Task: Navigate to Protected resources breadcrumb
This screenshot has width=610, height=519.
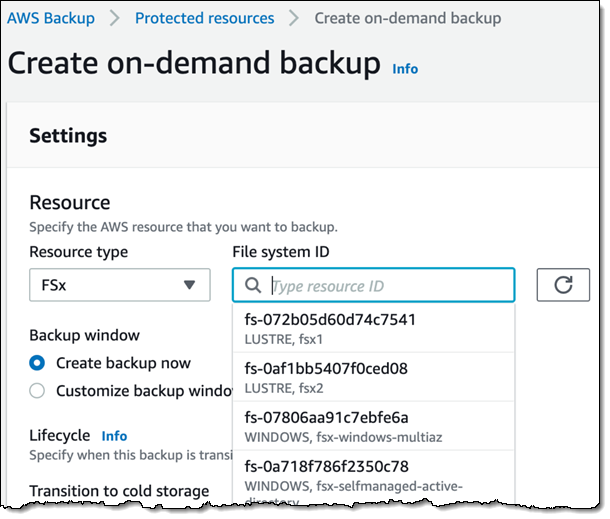Action: pyautogui.click(x=204, y=18)
